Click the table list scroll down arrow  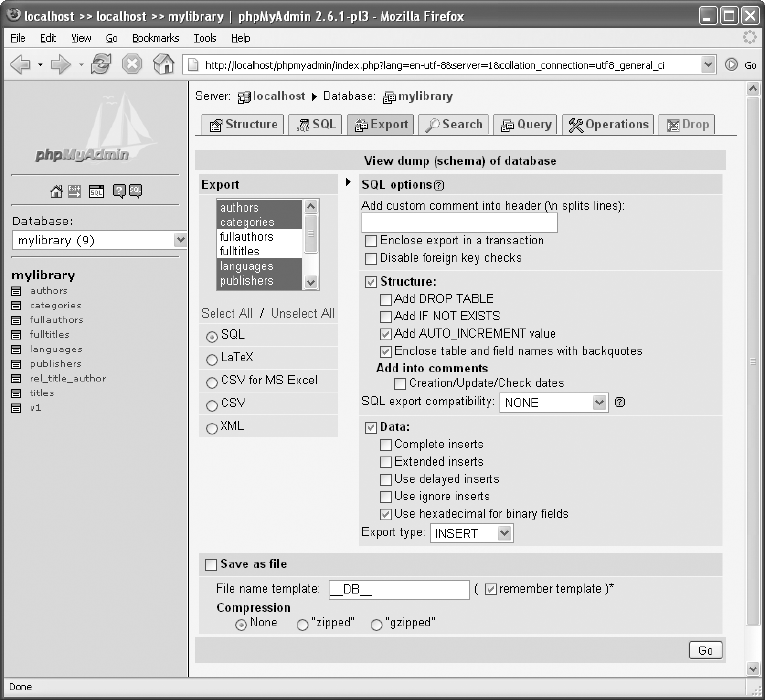click(311, 282)
